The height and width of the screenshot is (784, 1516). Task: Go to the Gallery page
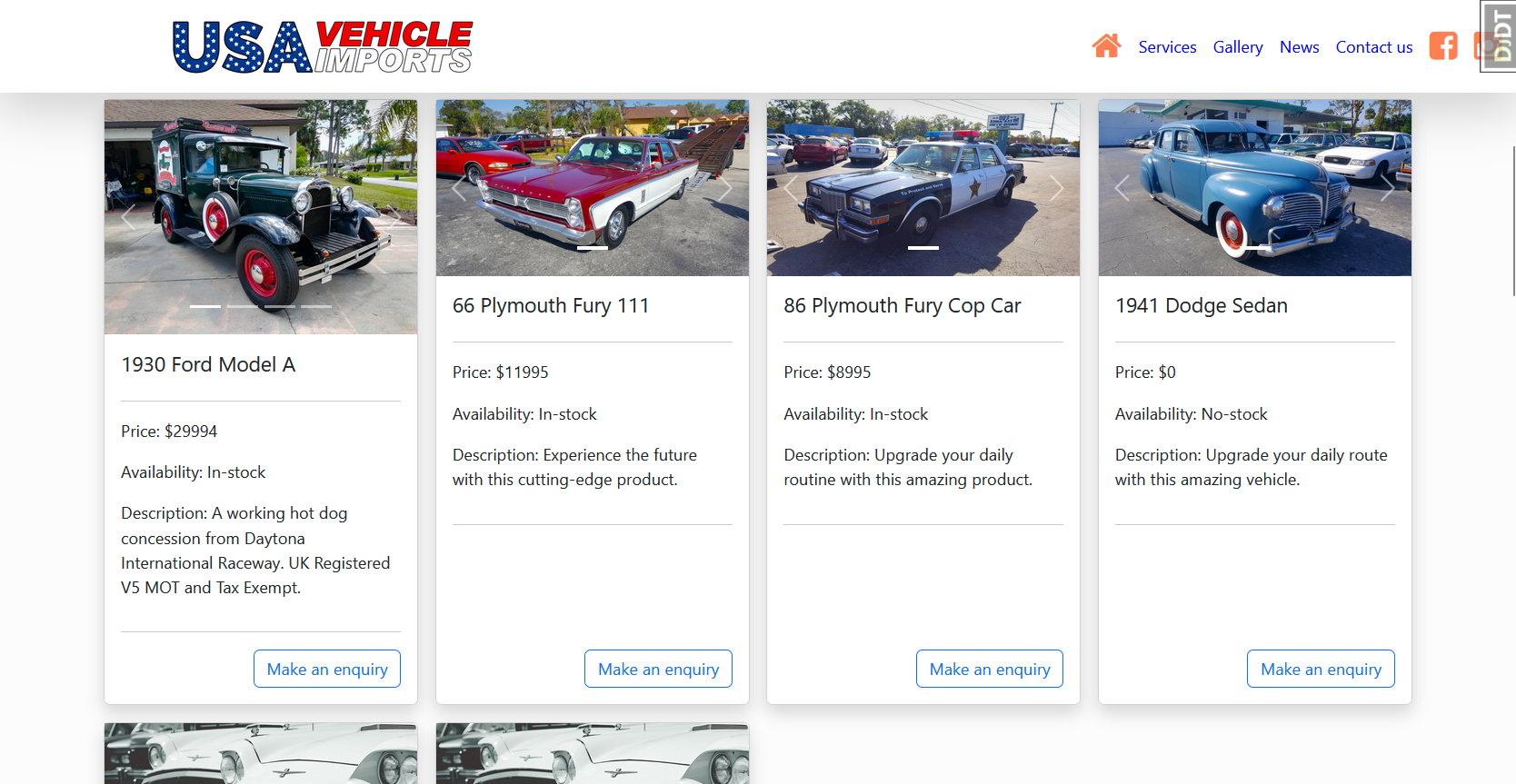point(1238,47)
